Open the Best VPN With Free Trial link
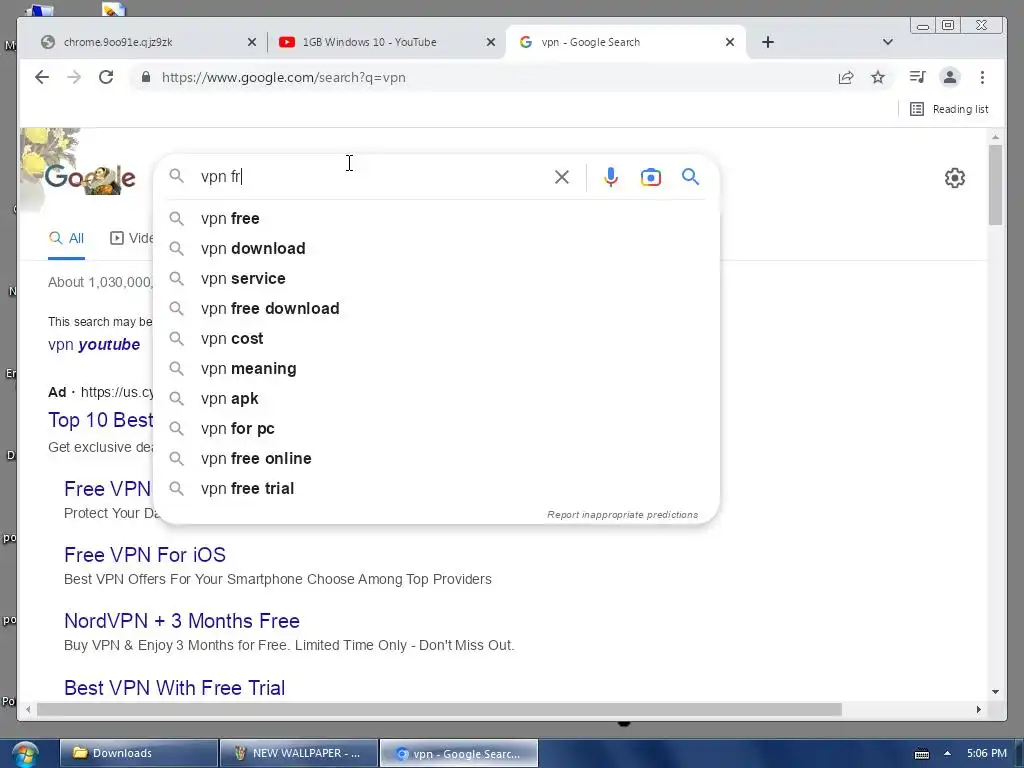The height and width of the screenshot is (768, 1024). click(174, 688)
